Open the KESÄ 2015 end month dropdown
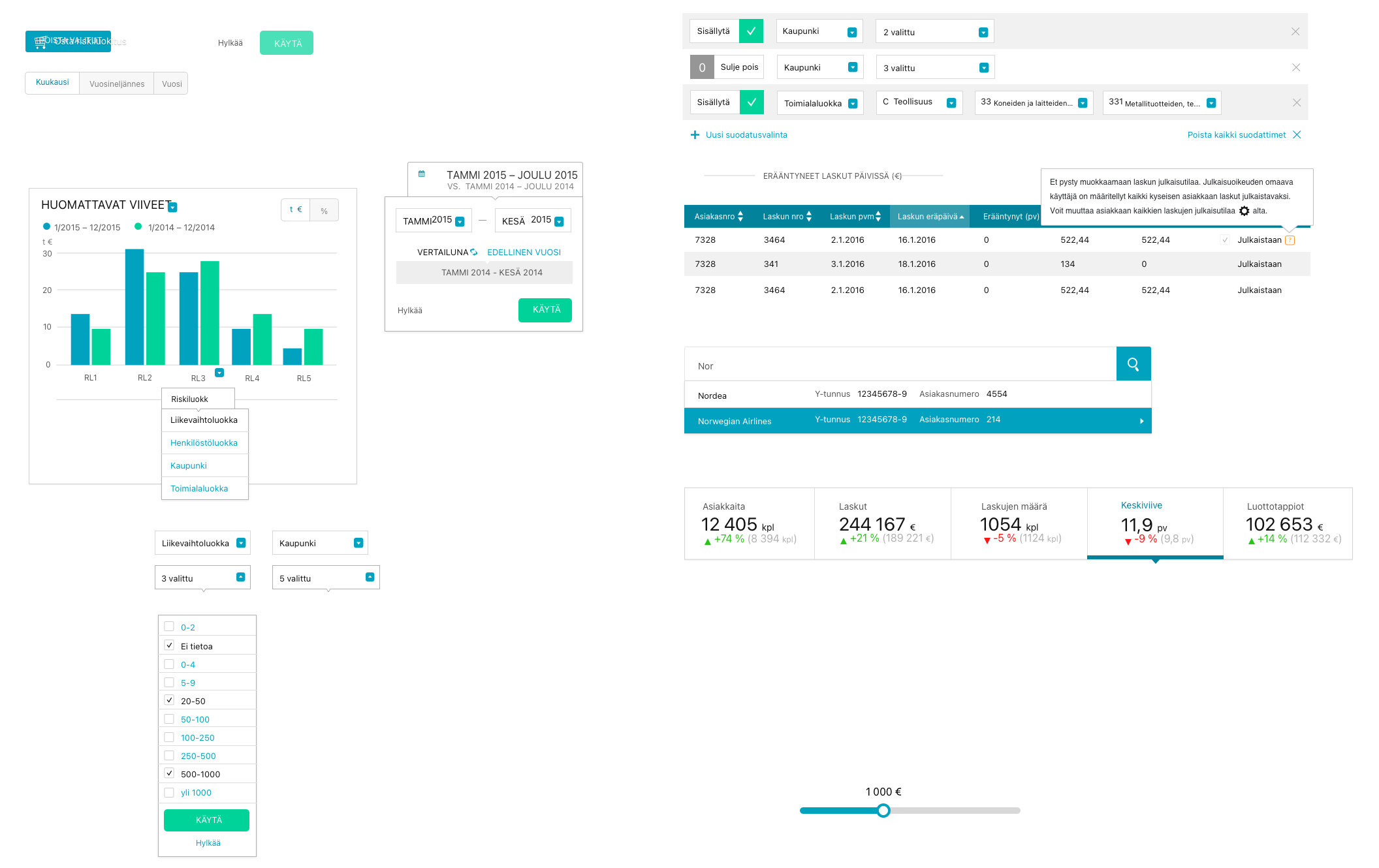The height and width of the screenshot is (868, 1379). click(x=533, y=221)
